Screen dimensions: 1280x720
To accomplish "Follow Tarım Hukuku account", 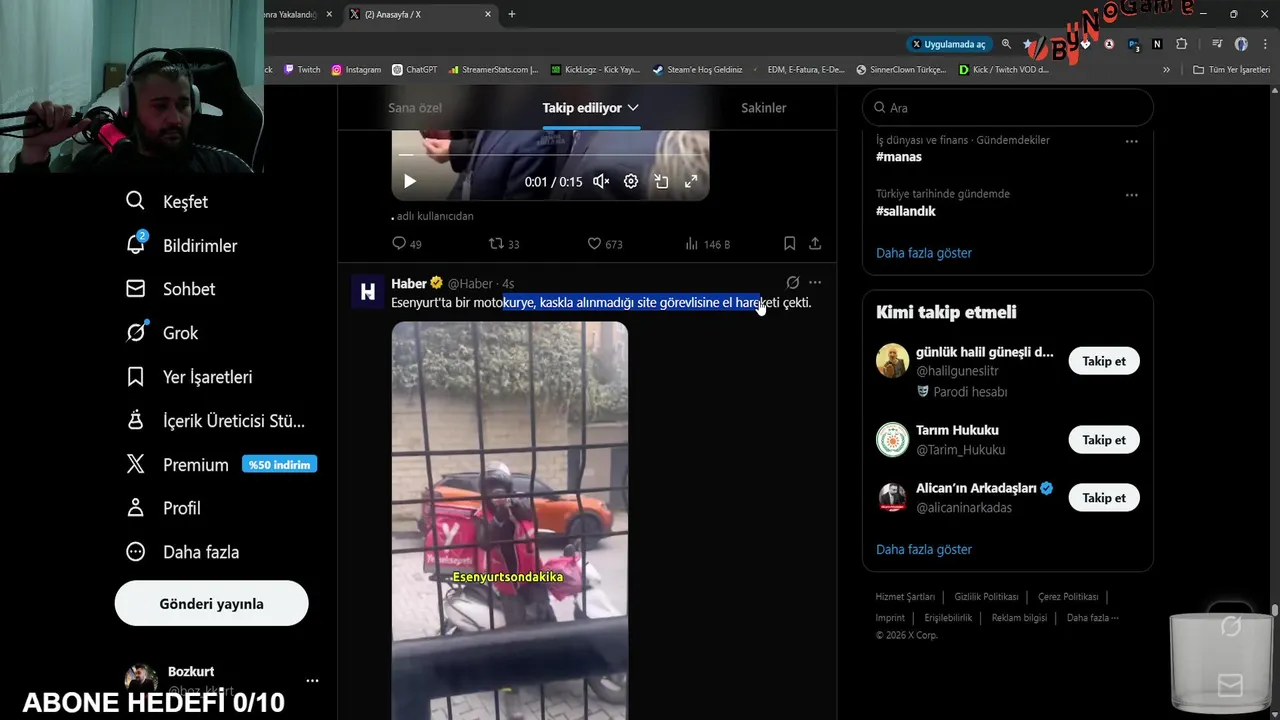I will coord(1104,440).
